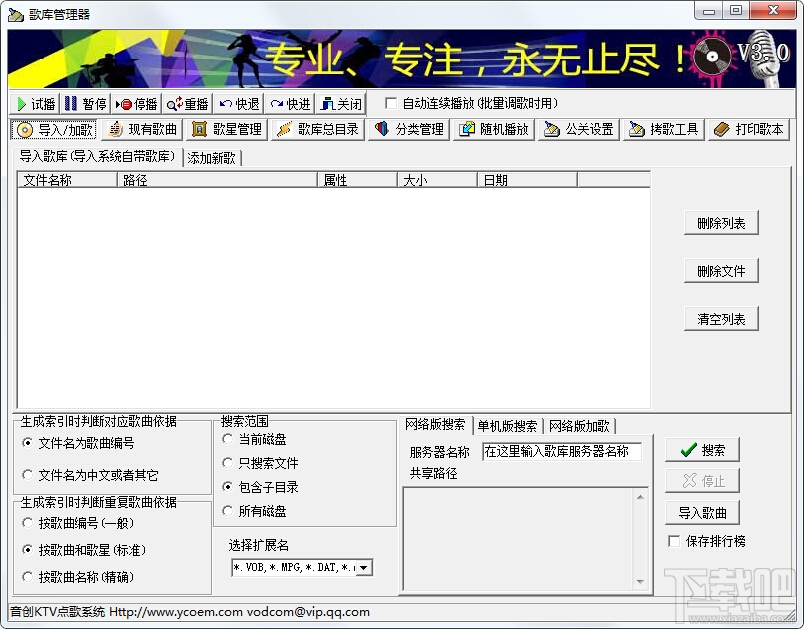Click the 删除列表 button
804x629 pixels.
[721, 223]
